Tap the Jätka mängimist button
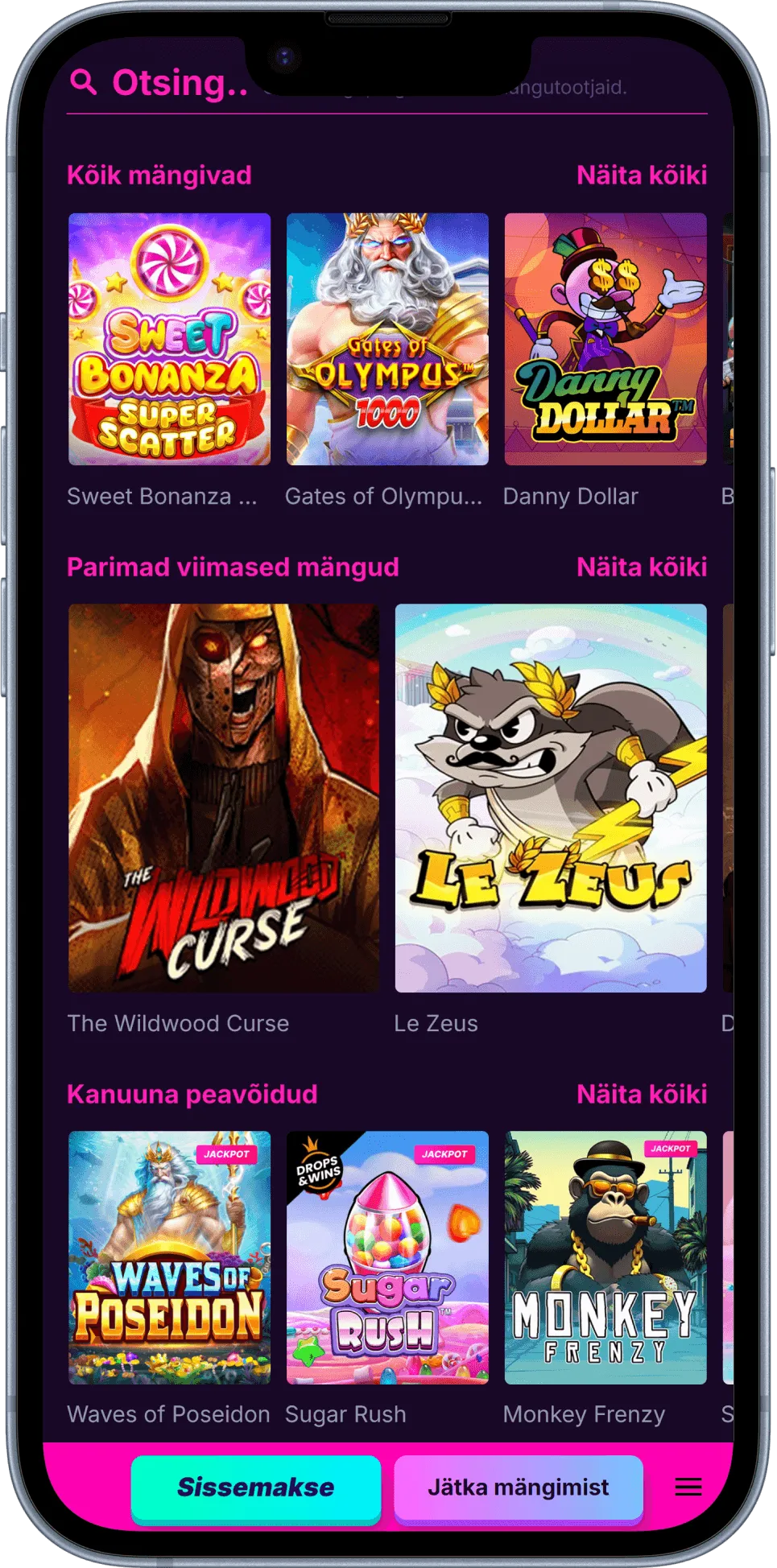Screen dimensions: 777x1568 (519, 1487)
